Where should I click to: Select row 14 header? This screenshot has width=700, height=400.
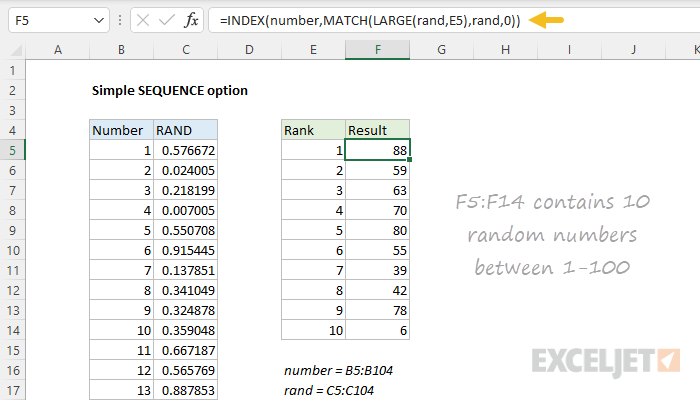tap(12, 330)
